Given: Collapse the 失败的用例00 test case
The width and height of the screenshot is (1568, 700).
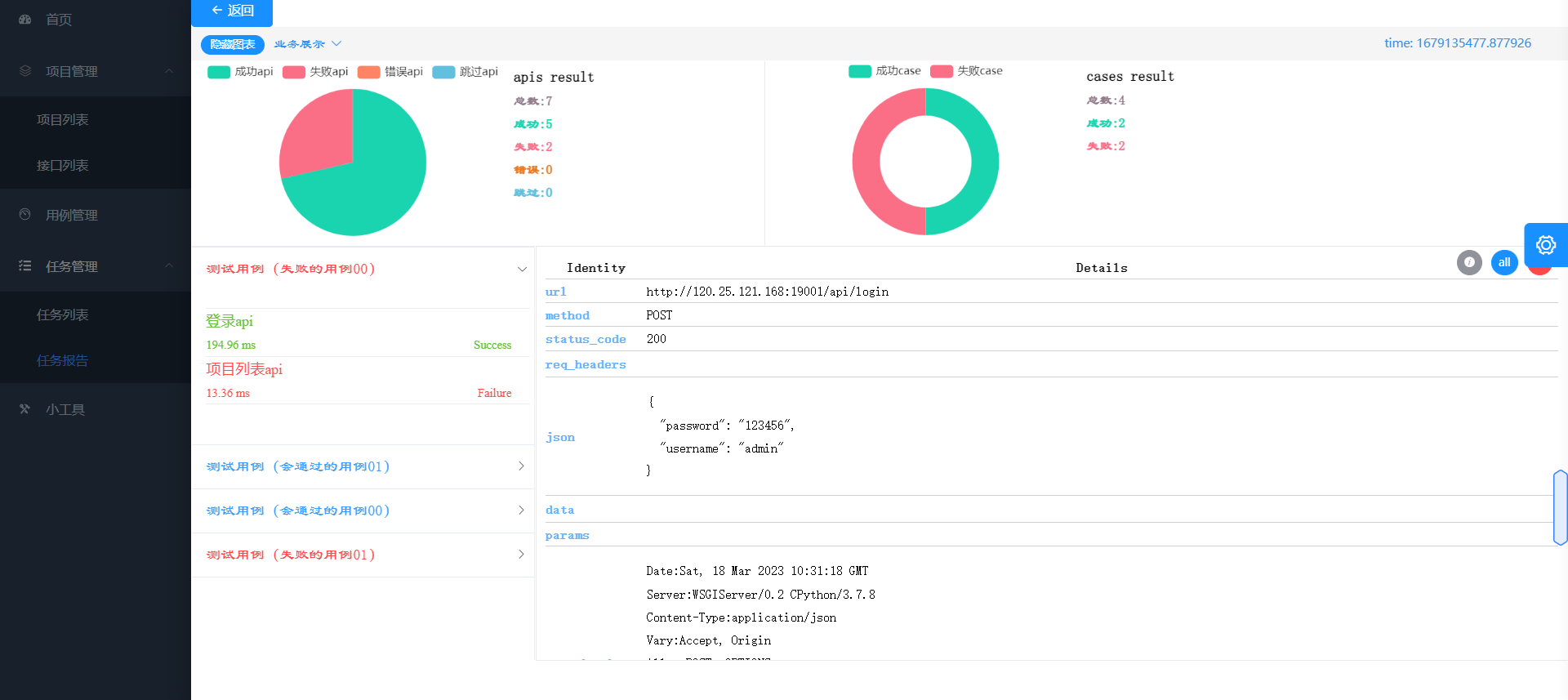Looking at the screenshot, I should pyautogui.click(x=363, y=270).
